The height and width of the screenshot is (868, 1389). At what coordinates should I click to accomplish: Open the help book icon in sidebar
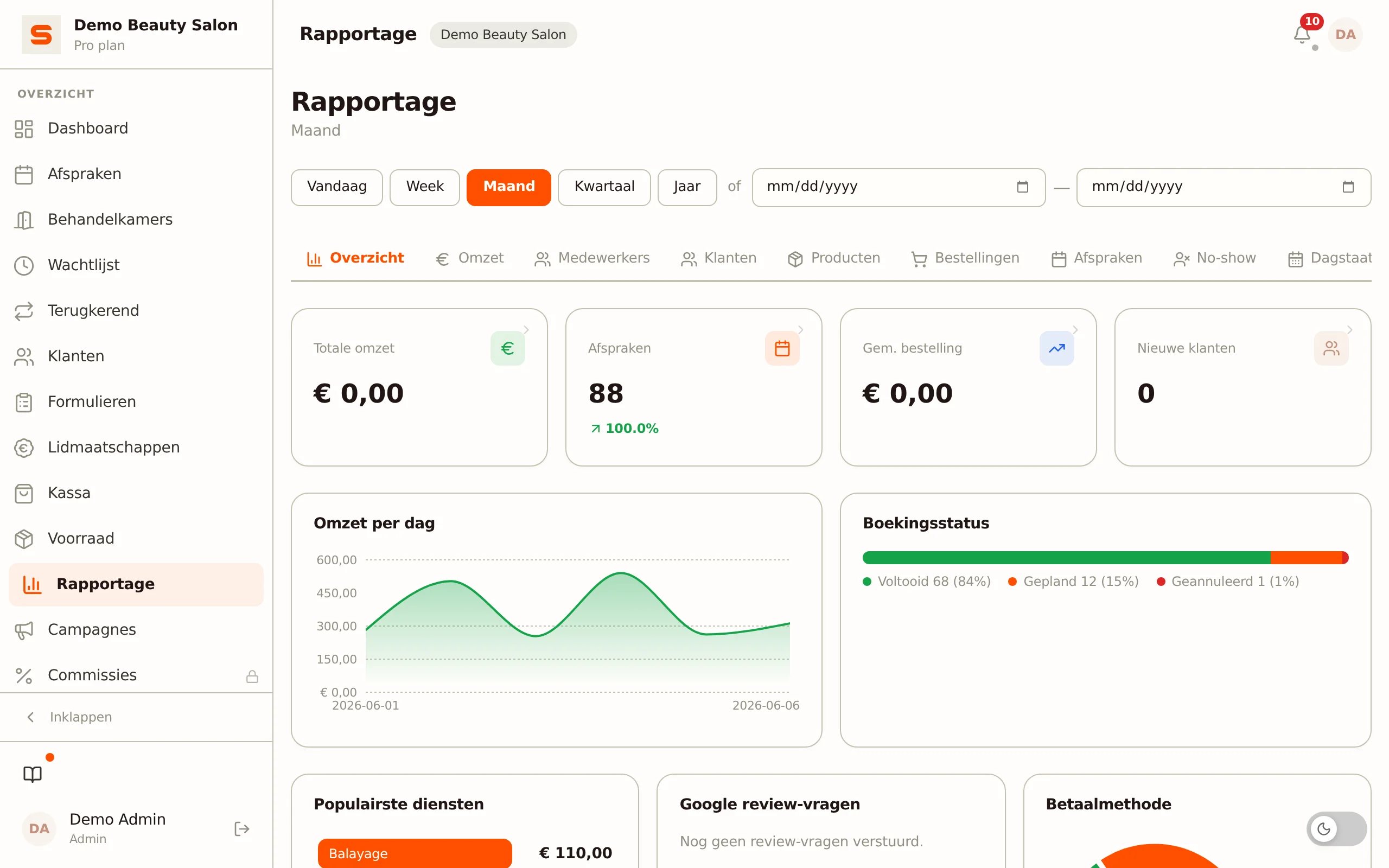33,774
